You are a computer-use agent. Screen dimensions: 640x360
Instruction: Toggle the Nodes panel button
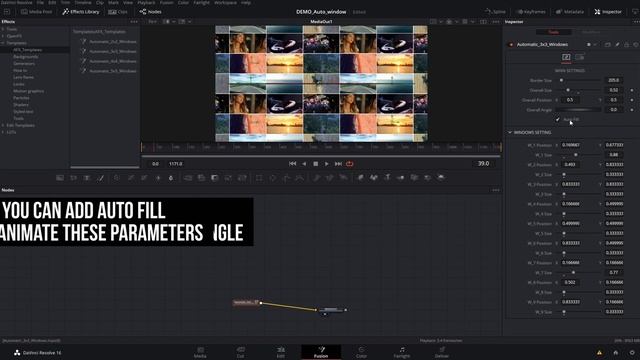point(151,12)
